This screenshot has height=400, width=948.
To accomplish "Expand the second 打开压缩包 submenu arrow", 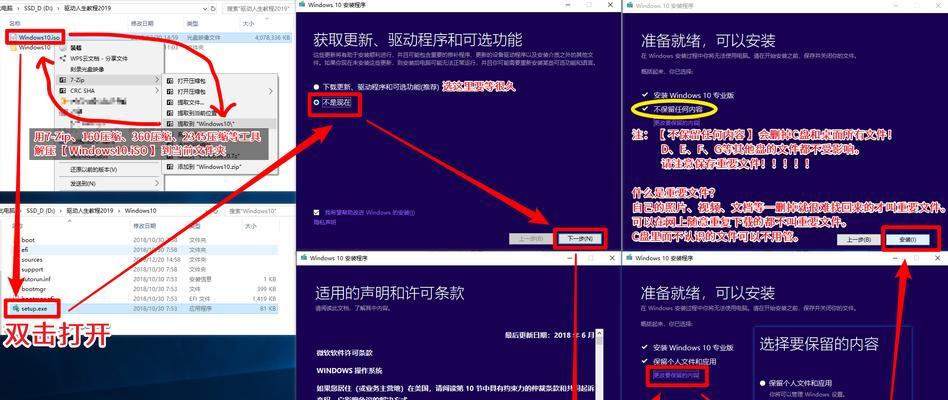I will tap(270, 91).
